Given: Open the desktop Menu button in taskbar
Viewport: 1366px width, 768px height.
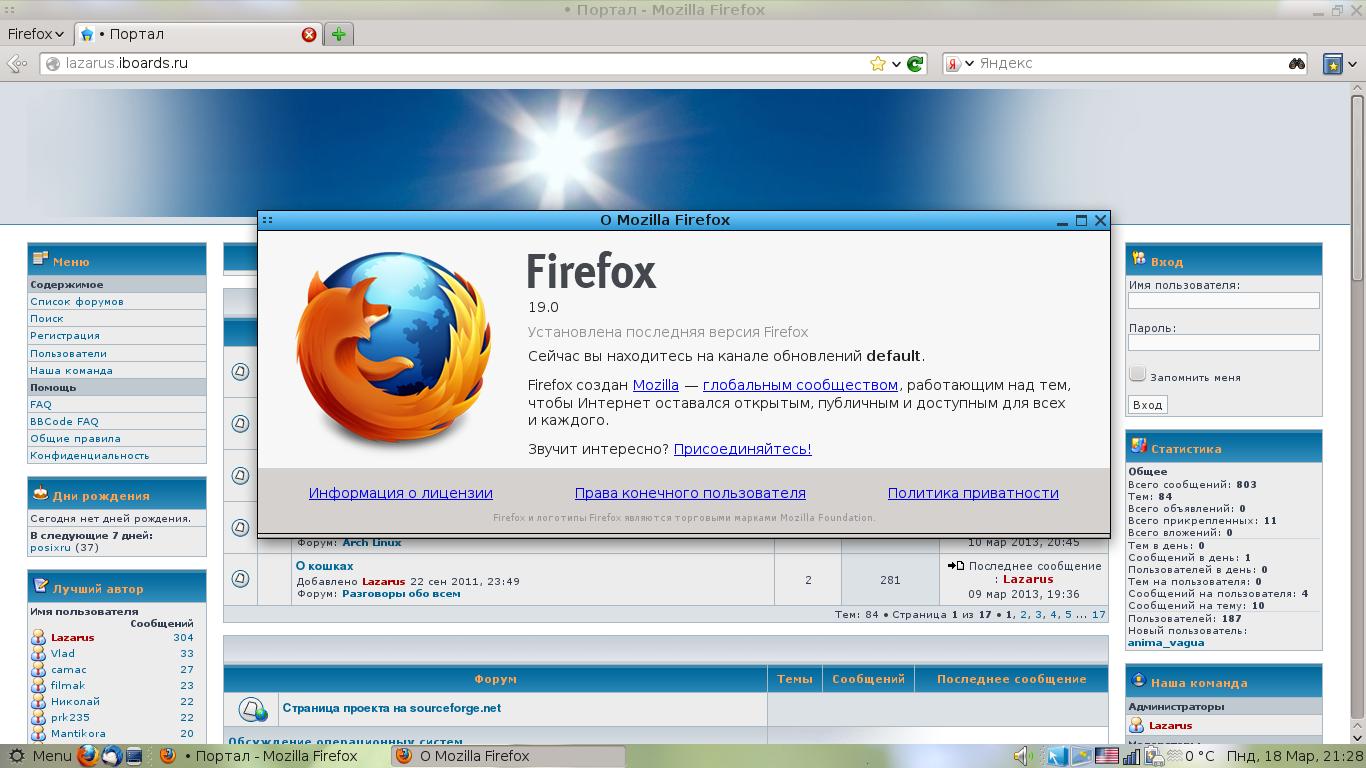Looking at the screenshot, I should pyautogui.click(x=40, y=756).
